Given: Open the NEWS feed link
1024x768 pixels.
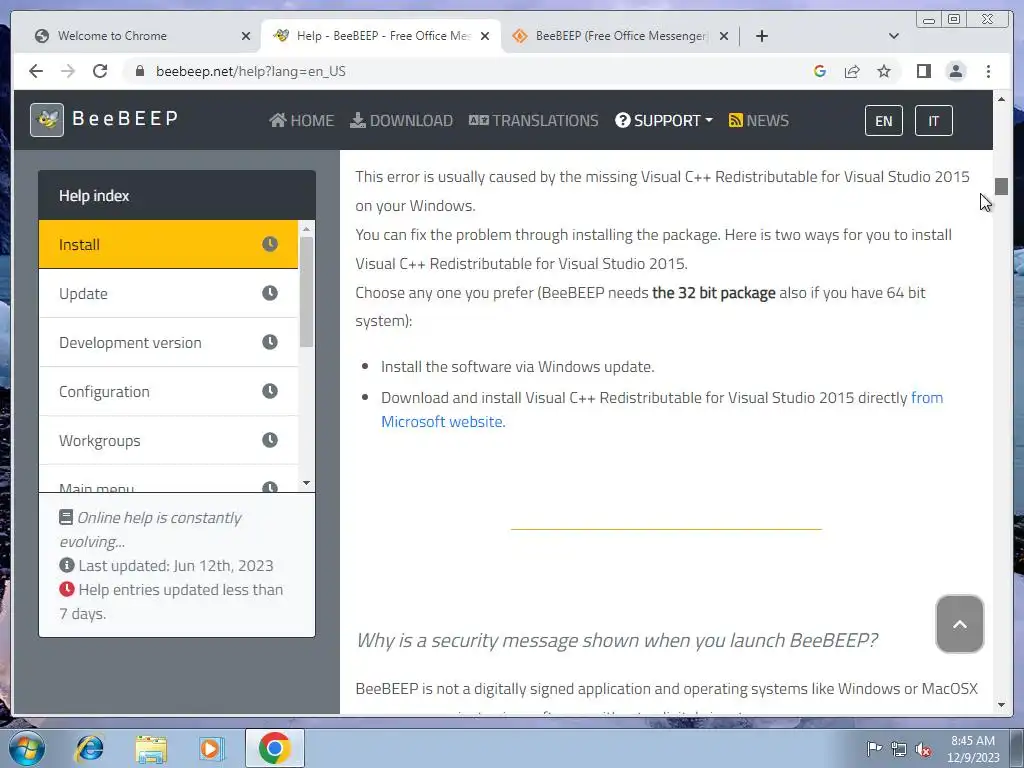Looking at the screenshot, I should pos(758,120).
